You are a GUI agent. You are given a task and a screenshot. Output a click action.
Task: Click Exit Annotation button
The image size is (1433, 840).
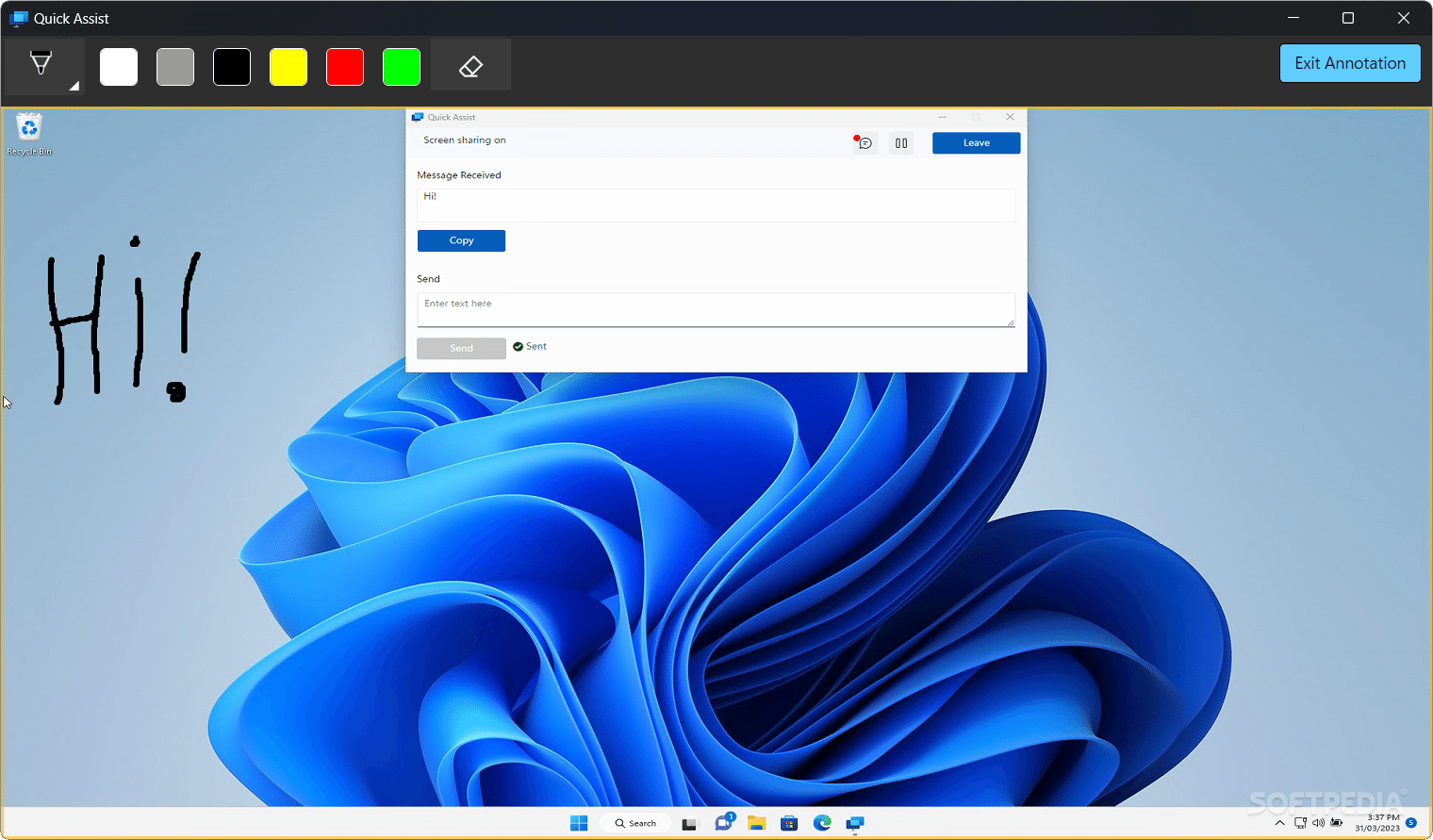pos(1350,63)
